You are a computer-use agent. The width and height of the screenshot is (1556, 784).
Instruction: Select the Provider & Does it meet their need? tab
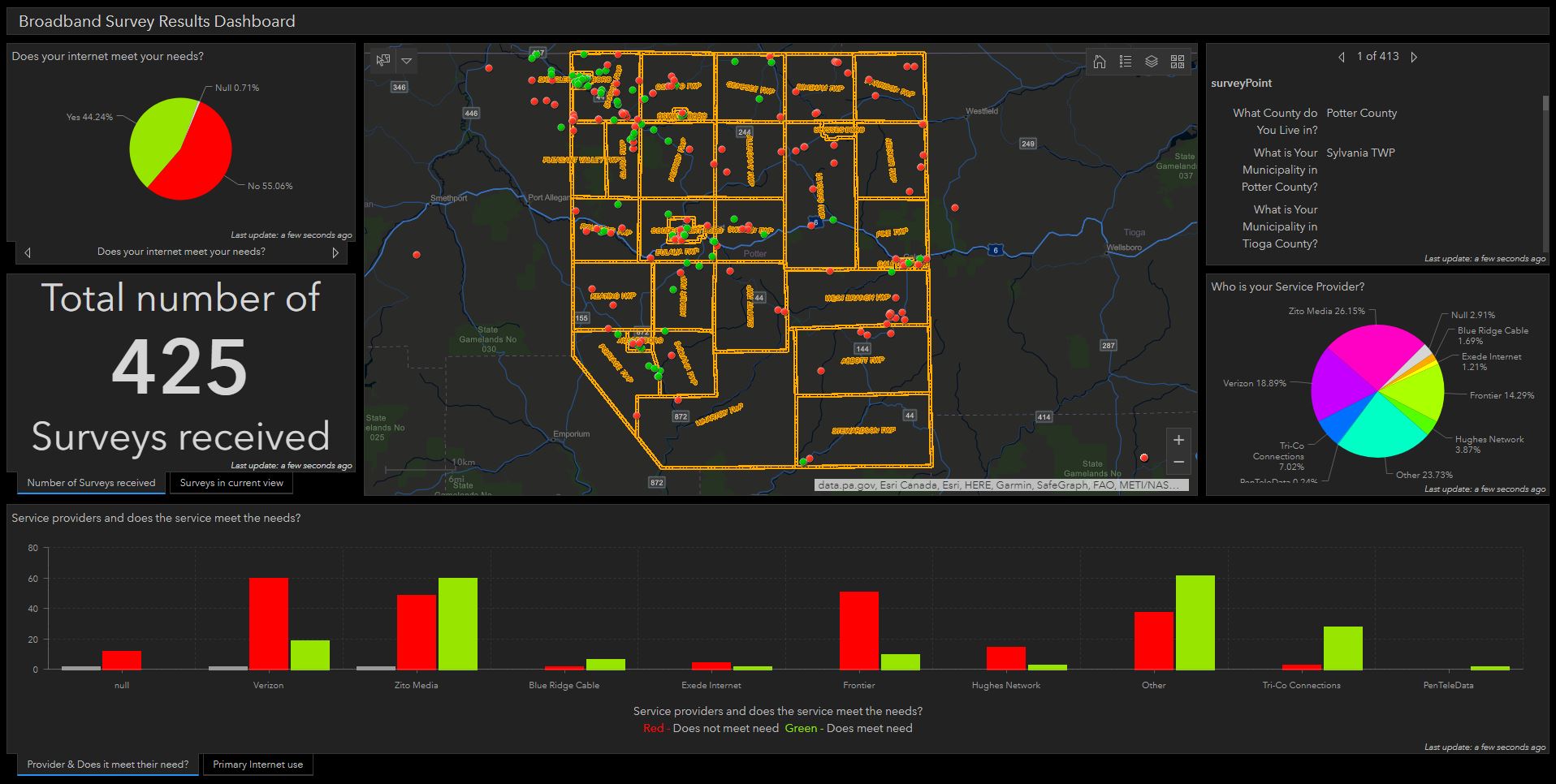(x=106, y=765)
